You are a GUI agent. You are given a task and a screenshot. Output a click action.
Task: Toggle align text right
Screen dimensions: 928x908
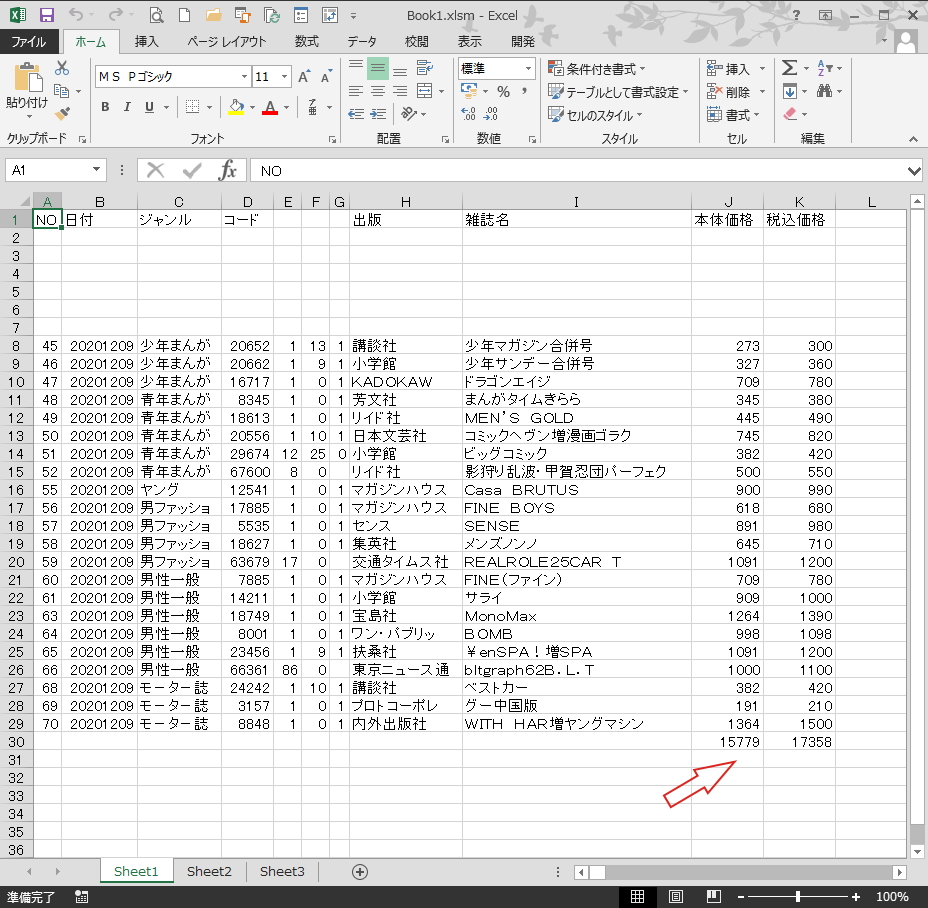pyautogui.click(x=400, y=91)
